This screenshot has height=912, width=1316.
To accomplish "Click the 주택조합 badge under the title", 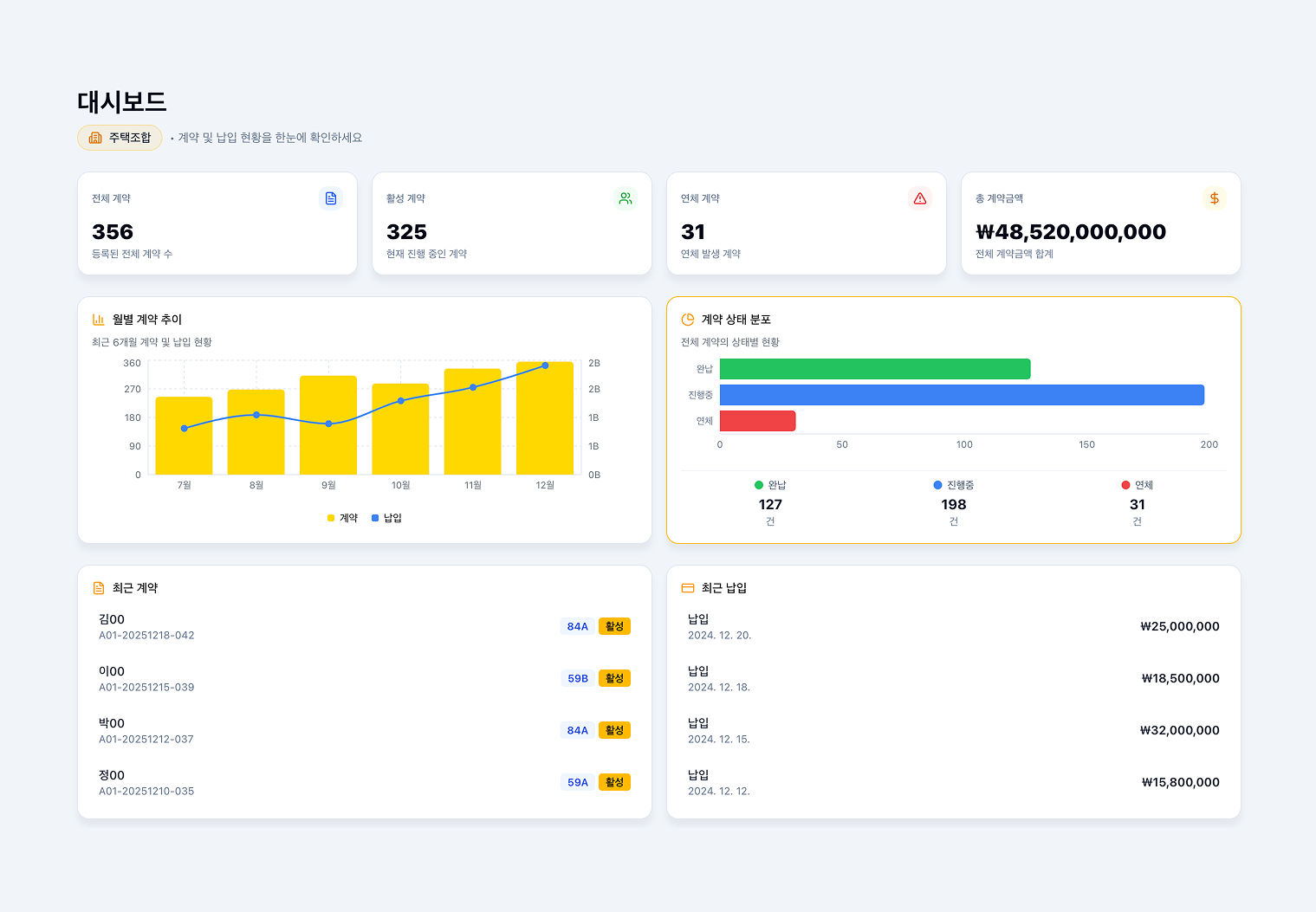I will click(x=120, y=138).
